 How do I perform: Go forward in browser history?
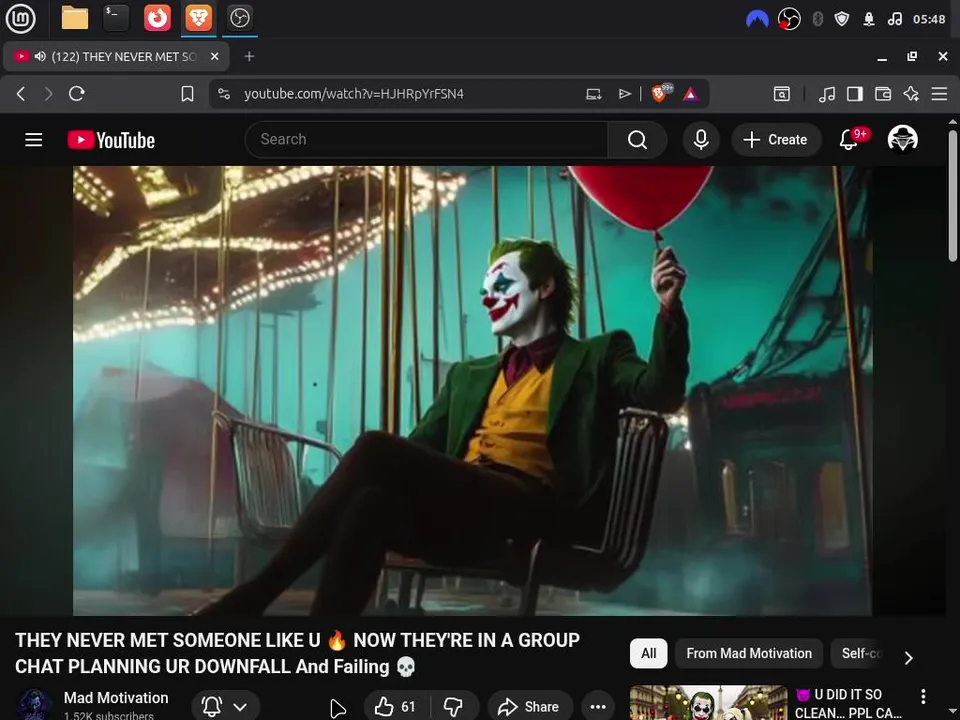point(48,94)
